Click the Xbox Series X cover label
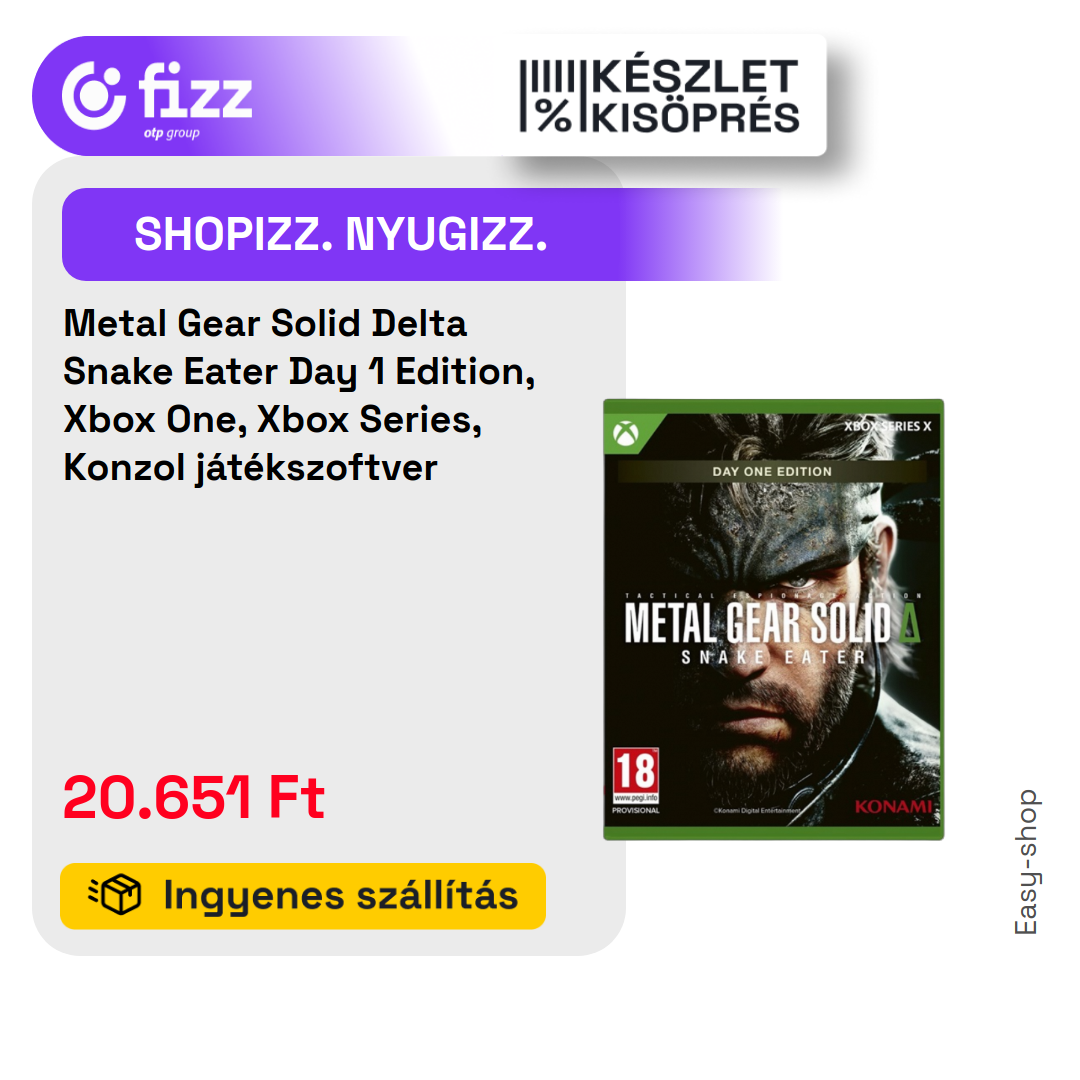 [887, 426]
